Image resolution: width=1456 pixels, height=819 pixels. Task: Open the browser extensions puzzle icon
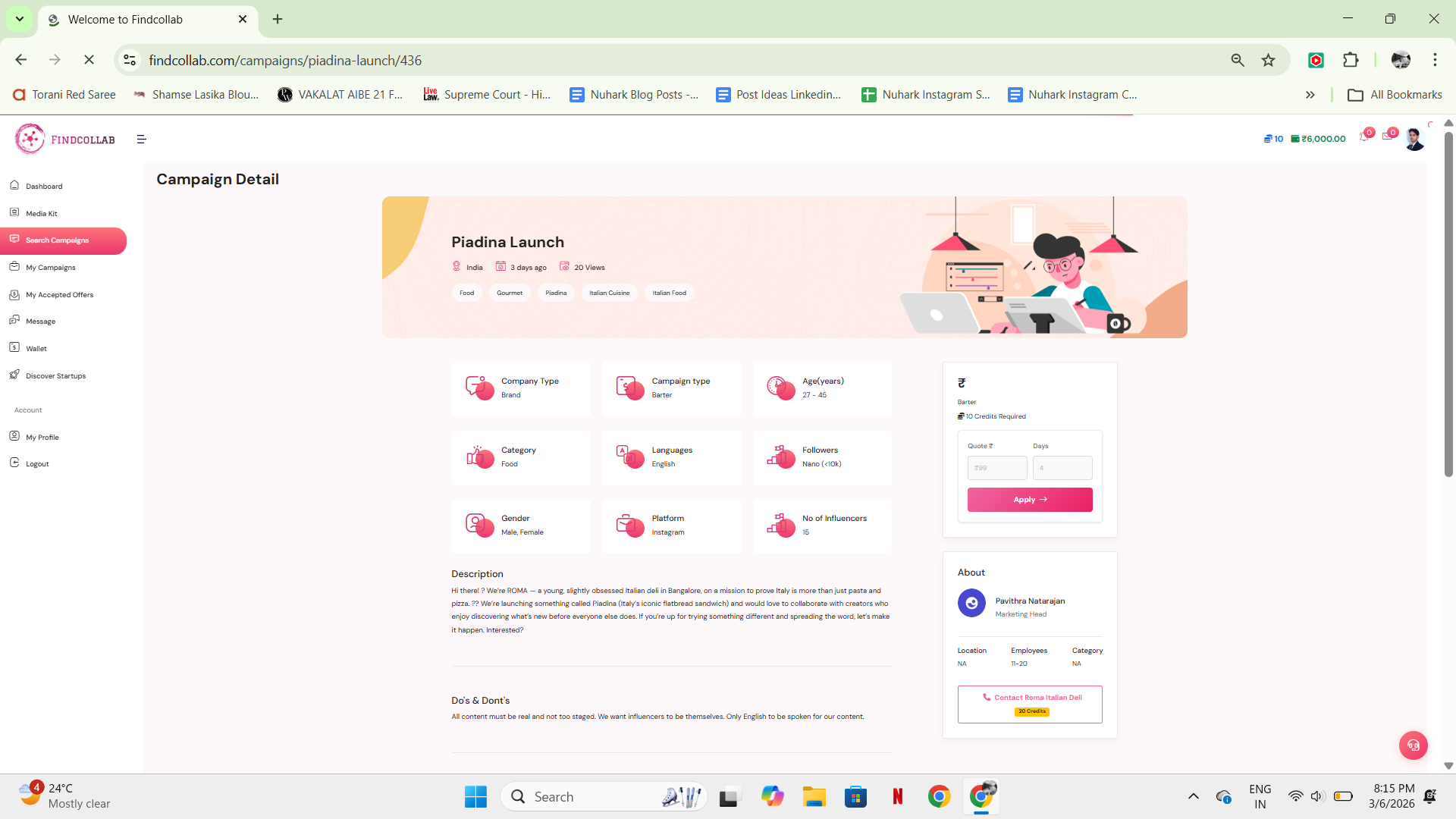(x=1351, y=60)
